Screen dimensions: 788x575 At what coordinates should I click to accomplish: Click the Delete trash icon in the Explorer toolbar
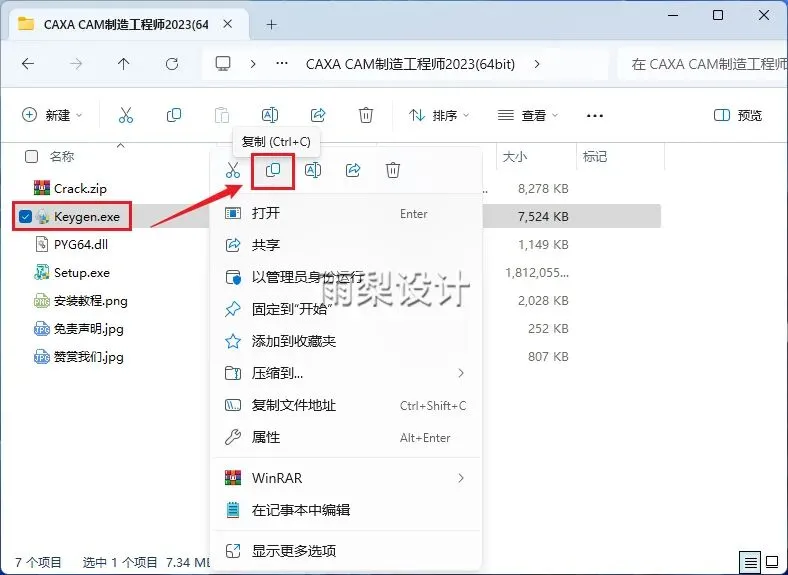pyautogui.click(x=366, y=115)
